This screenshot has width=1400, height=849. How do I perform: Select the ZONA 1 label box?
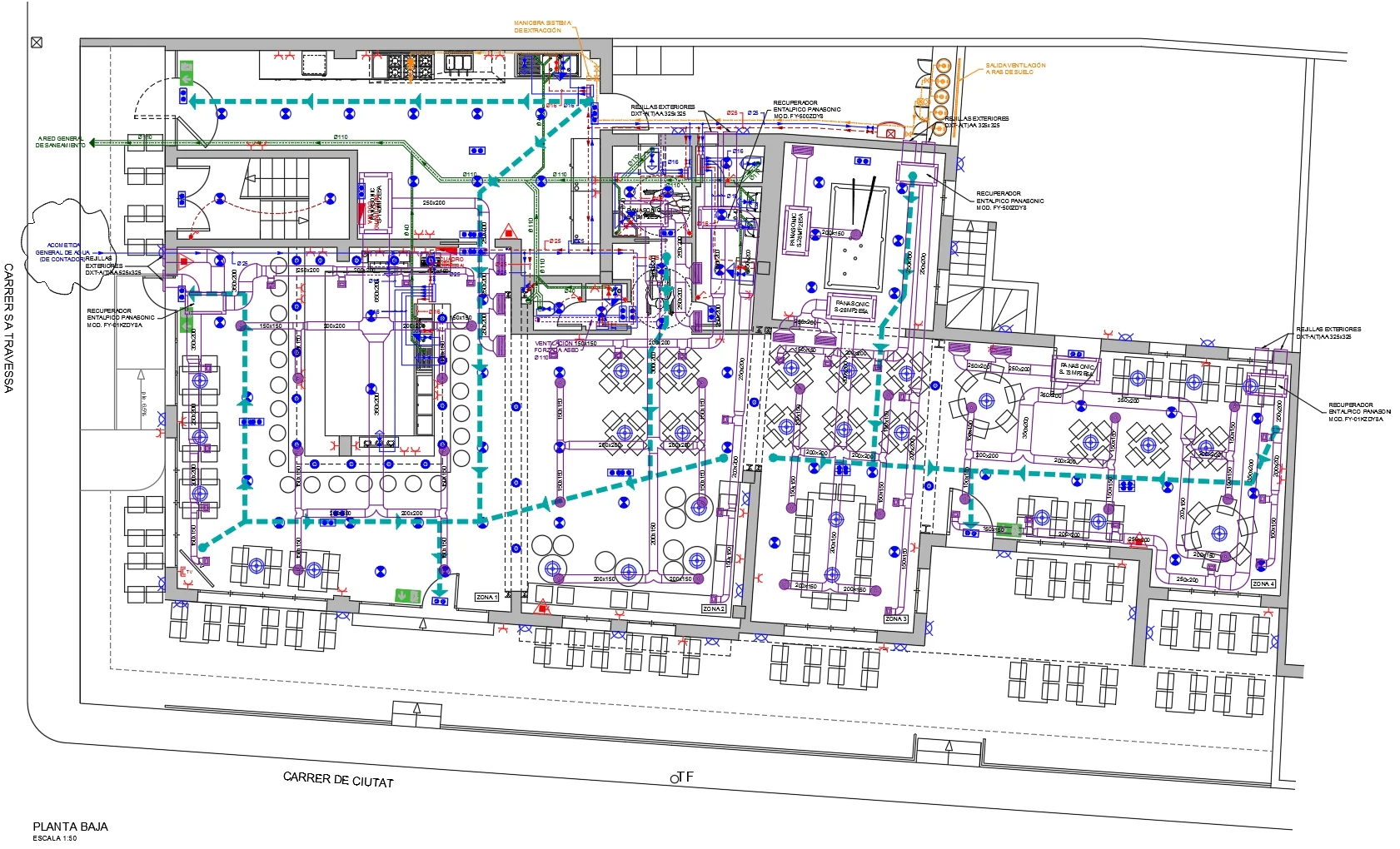486,598
